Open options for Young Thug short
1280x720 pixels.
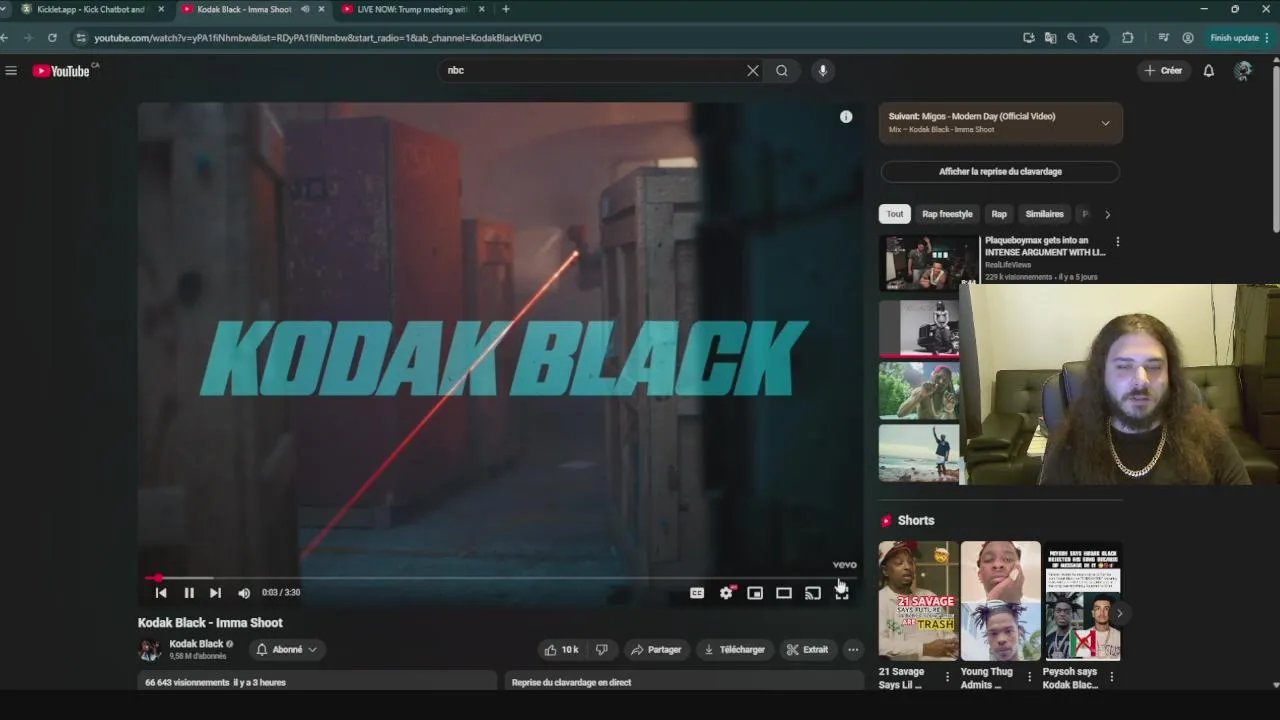[1029, 677]
